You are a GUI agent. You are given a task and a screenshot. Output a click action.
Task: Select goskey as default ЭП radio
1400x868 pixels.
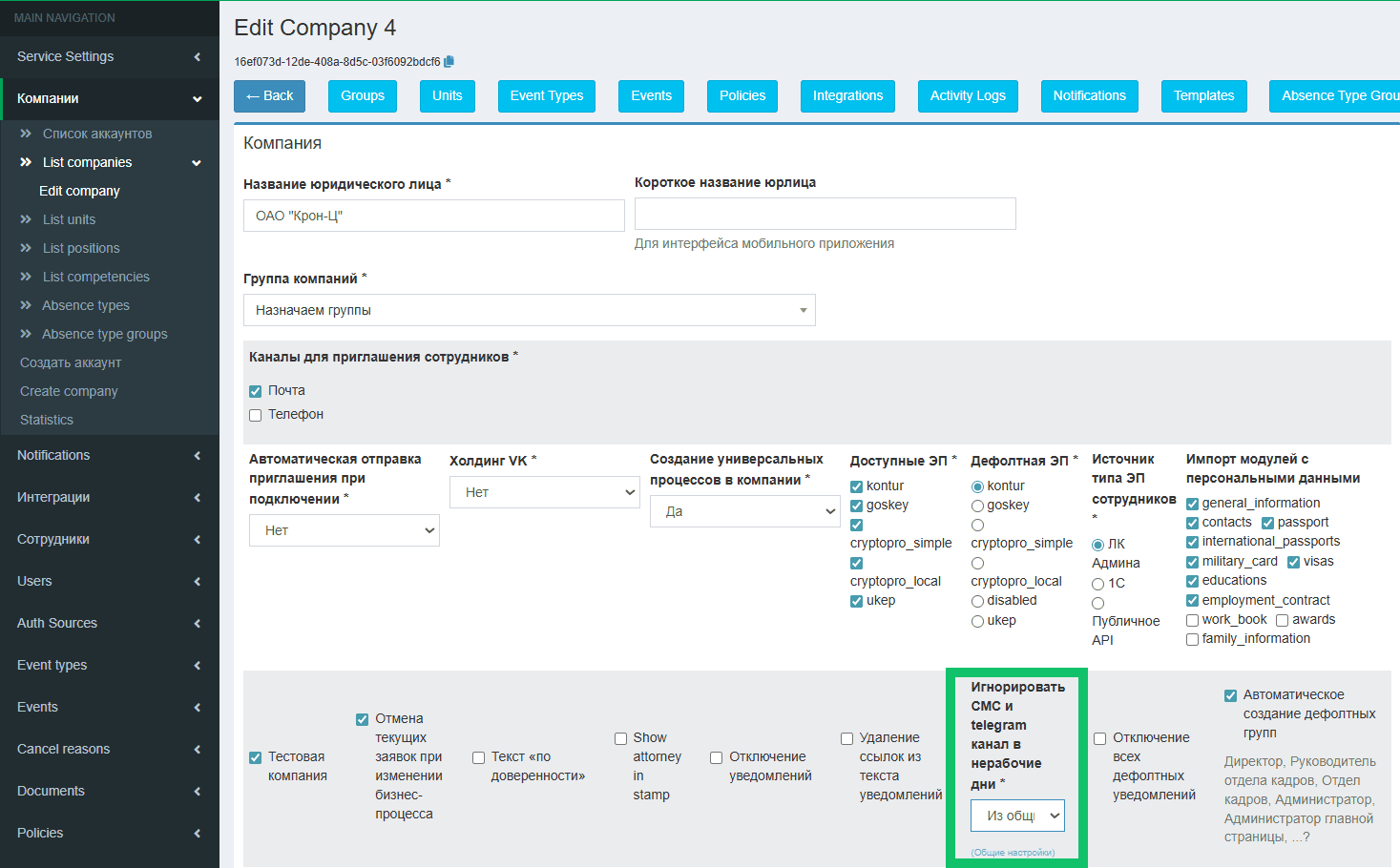point(977,506)
